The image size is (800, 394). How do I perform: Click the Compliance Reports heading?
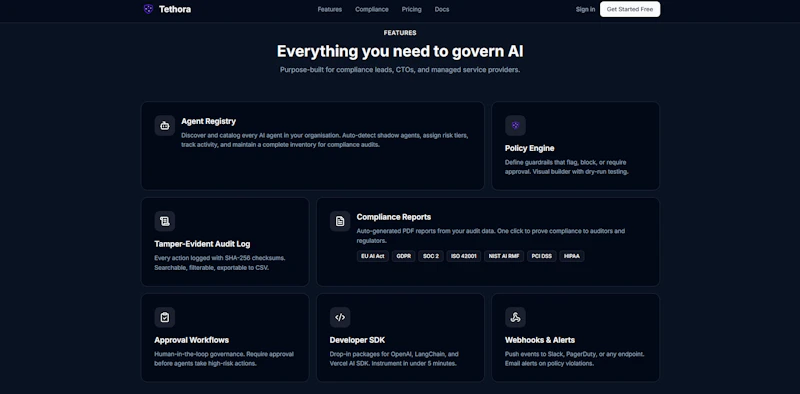[x=394, y=217]
